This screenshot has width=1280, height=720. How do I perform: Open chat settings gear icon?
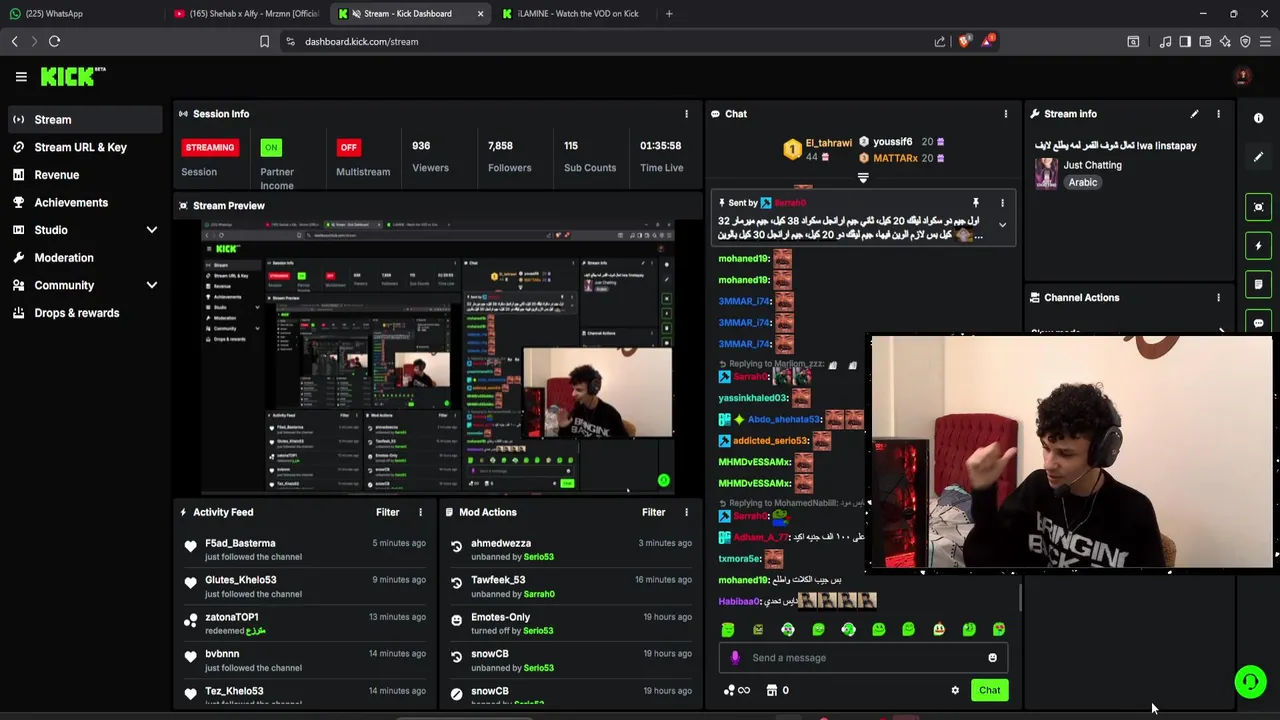[955, 690]
